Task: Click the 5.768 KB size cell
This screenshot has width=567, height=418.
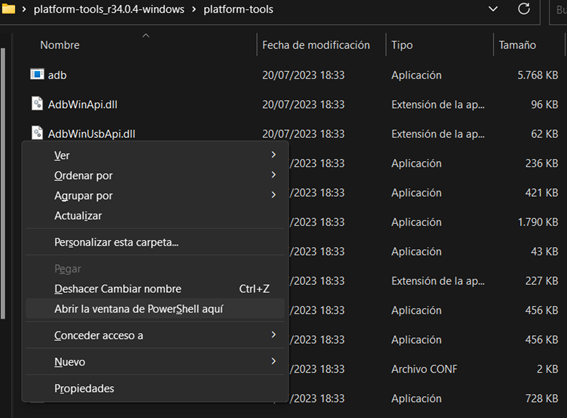Action: [x=537, y=75]
